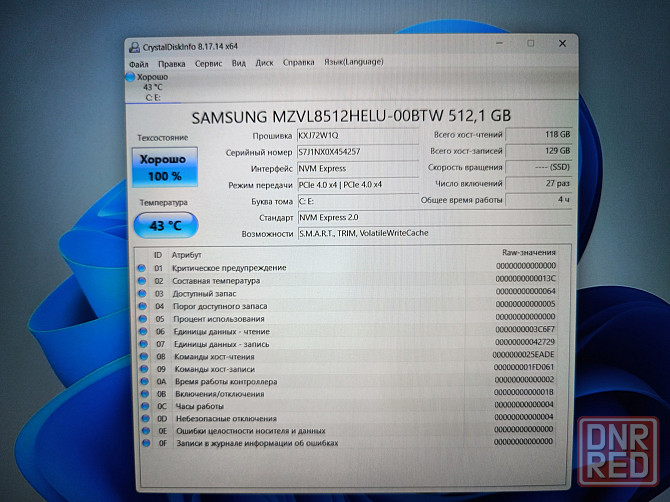The width and height of the screenshot is (670, 502).
Task: Click status dot for attribute 09 Команды хост-записи
Action: pos(144,369)
